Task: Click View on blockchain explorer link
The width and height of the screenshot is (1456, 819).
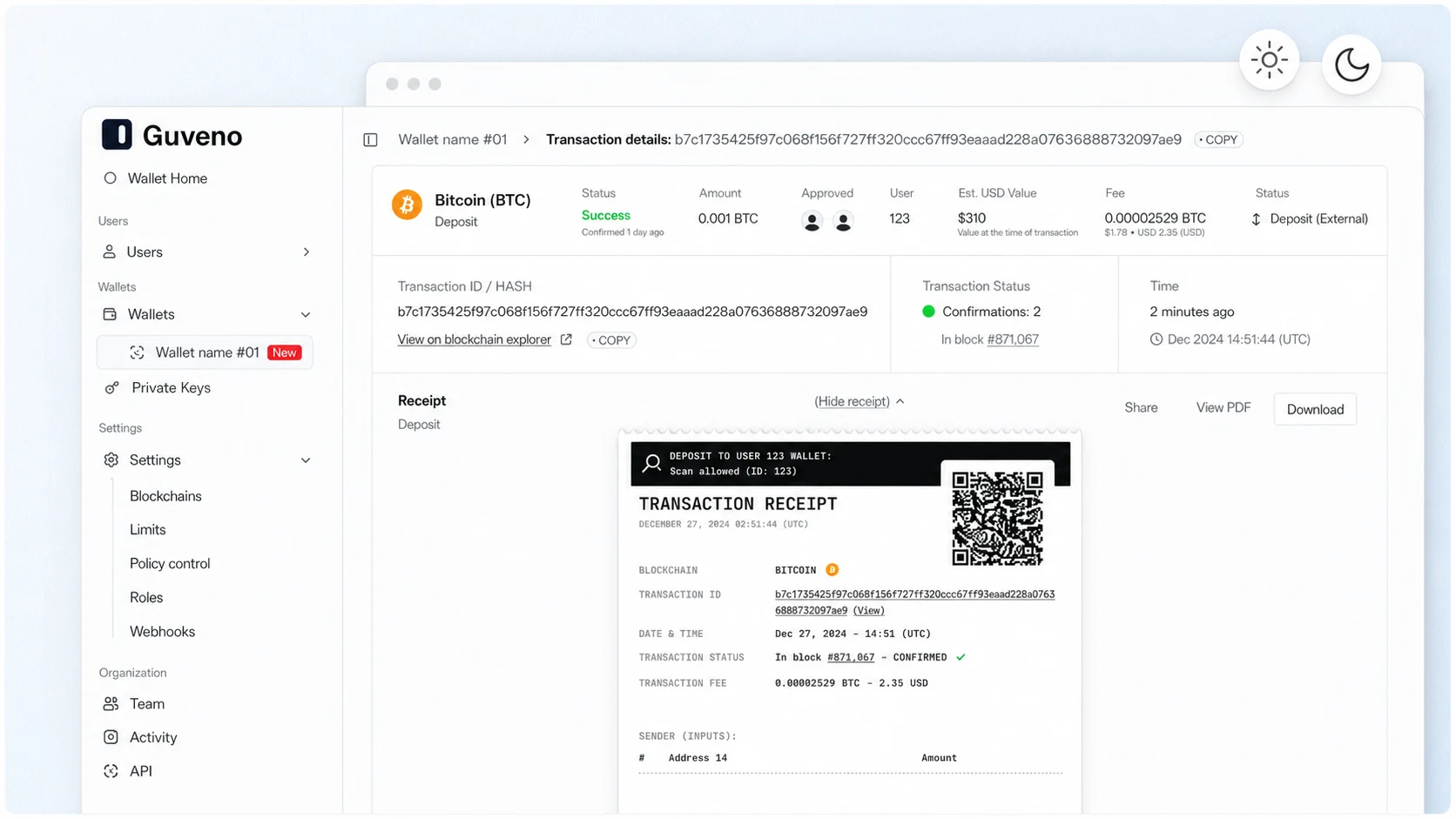Action: (475, 339)
